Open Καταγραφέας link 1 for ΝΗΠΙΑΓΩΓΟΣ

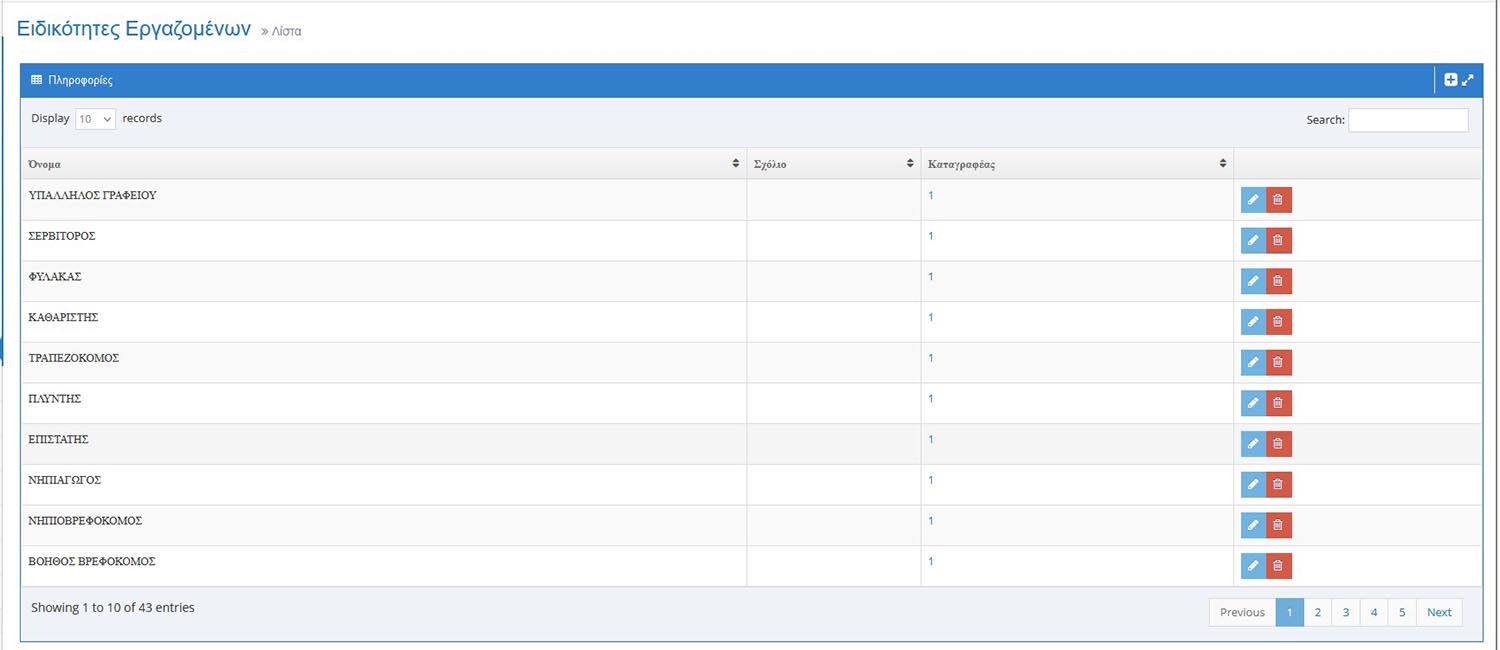click(x=931, y=480)
